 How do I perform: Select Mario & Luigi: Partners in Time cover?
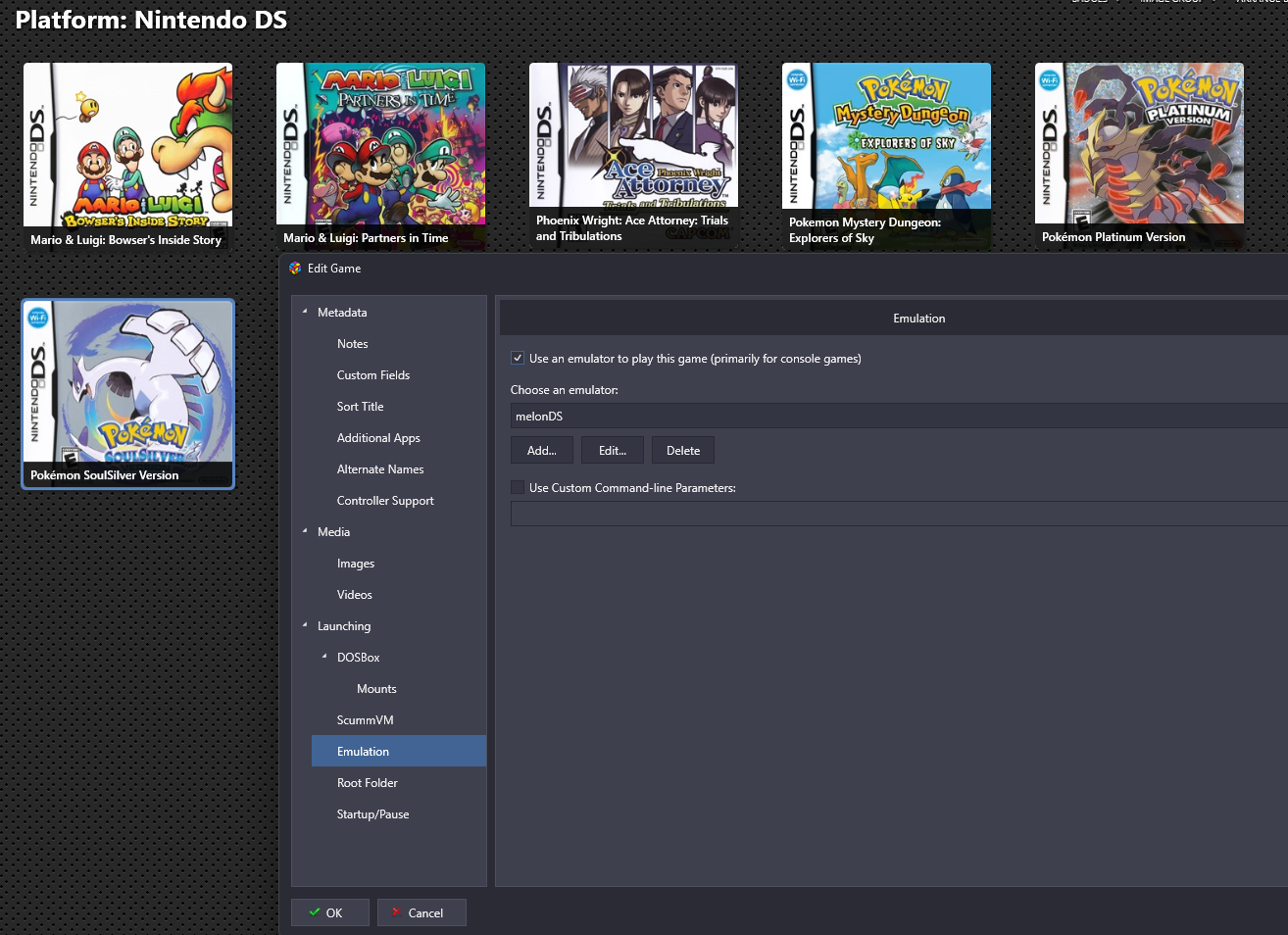[x=380, y=155]
